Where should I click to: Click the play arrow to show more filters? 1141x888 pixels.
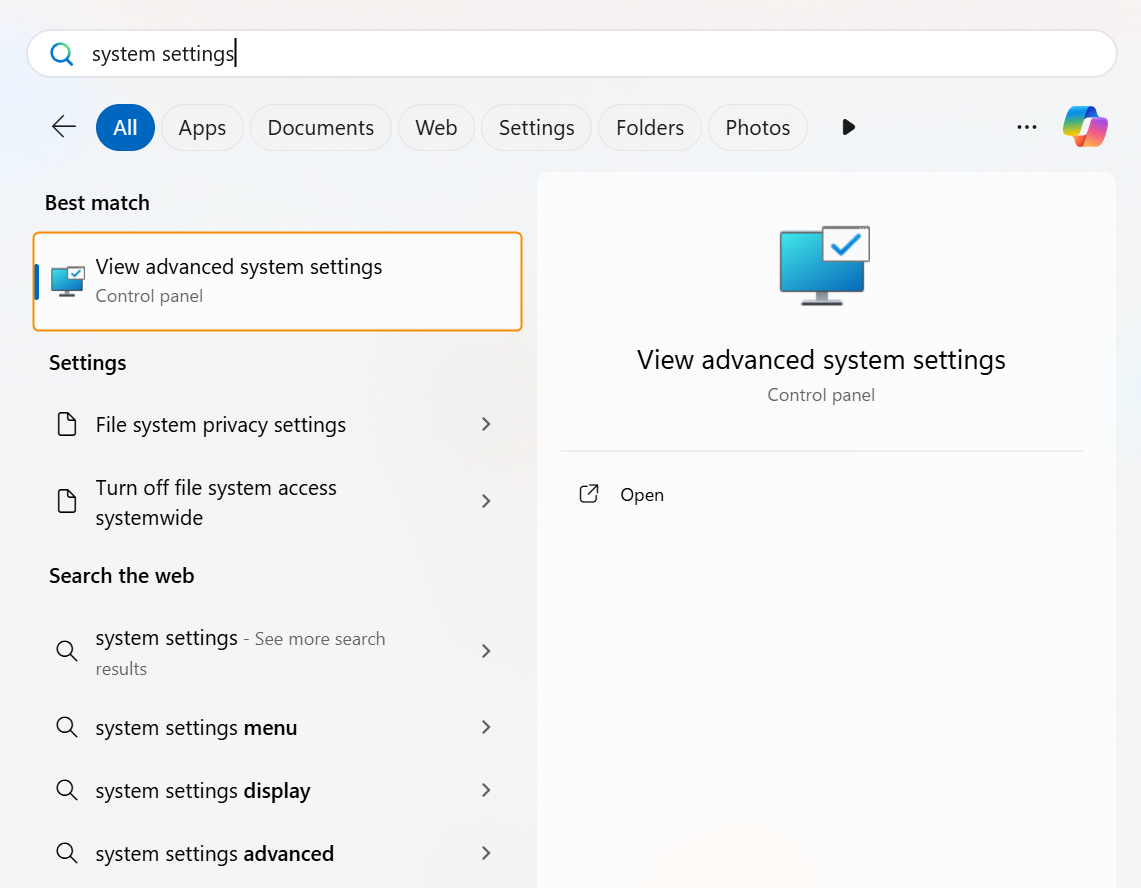[848, 127]
